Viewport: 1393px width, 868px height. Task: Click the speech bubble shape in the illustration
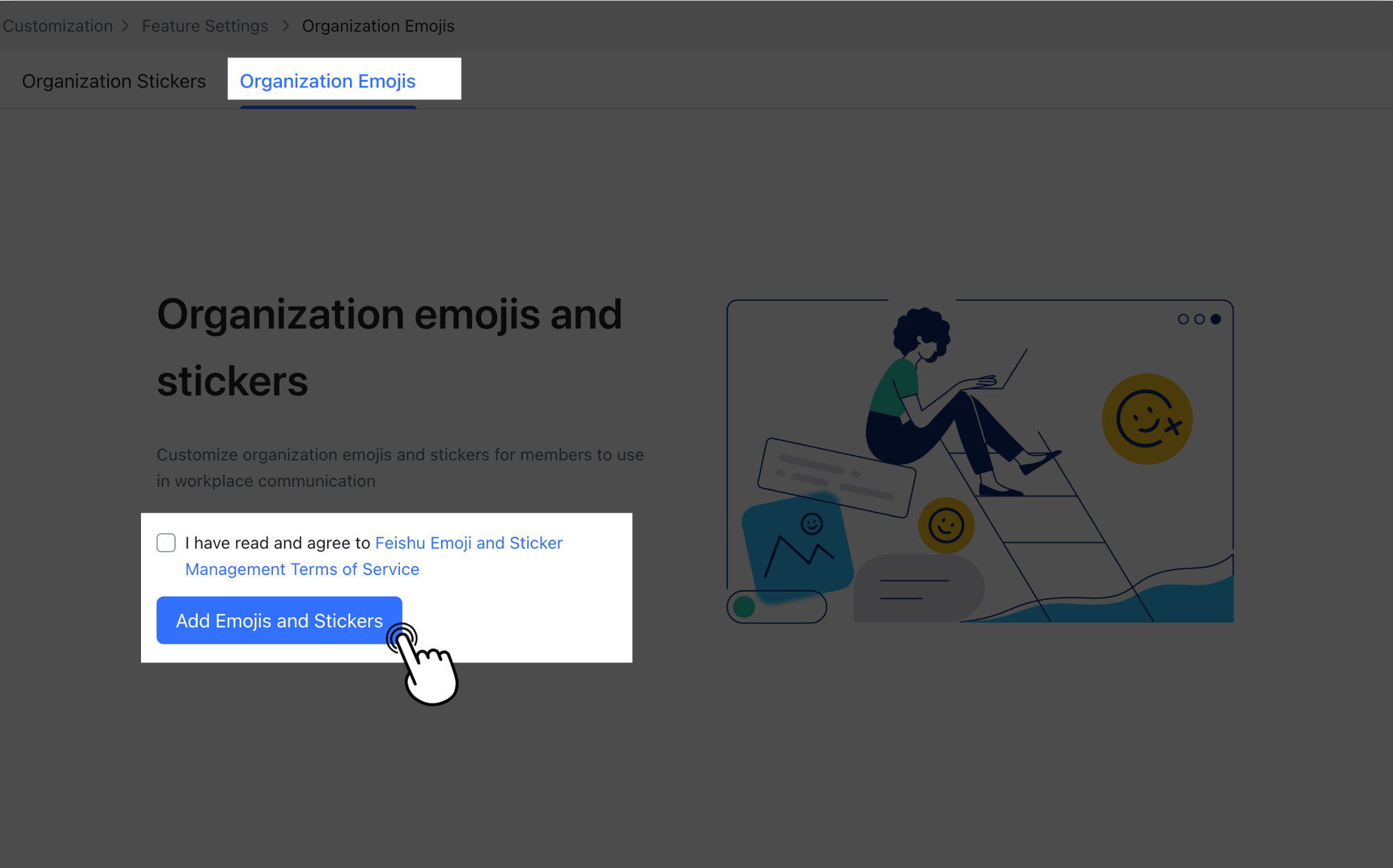[x=918, y=587]
